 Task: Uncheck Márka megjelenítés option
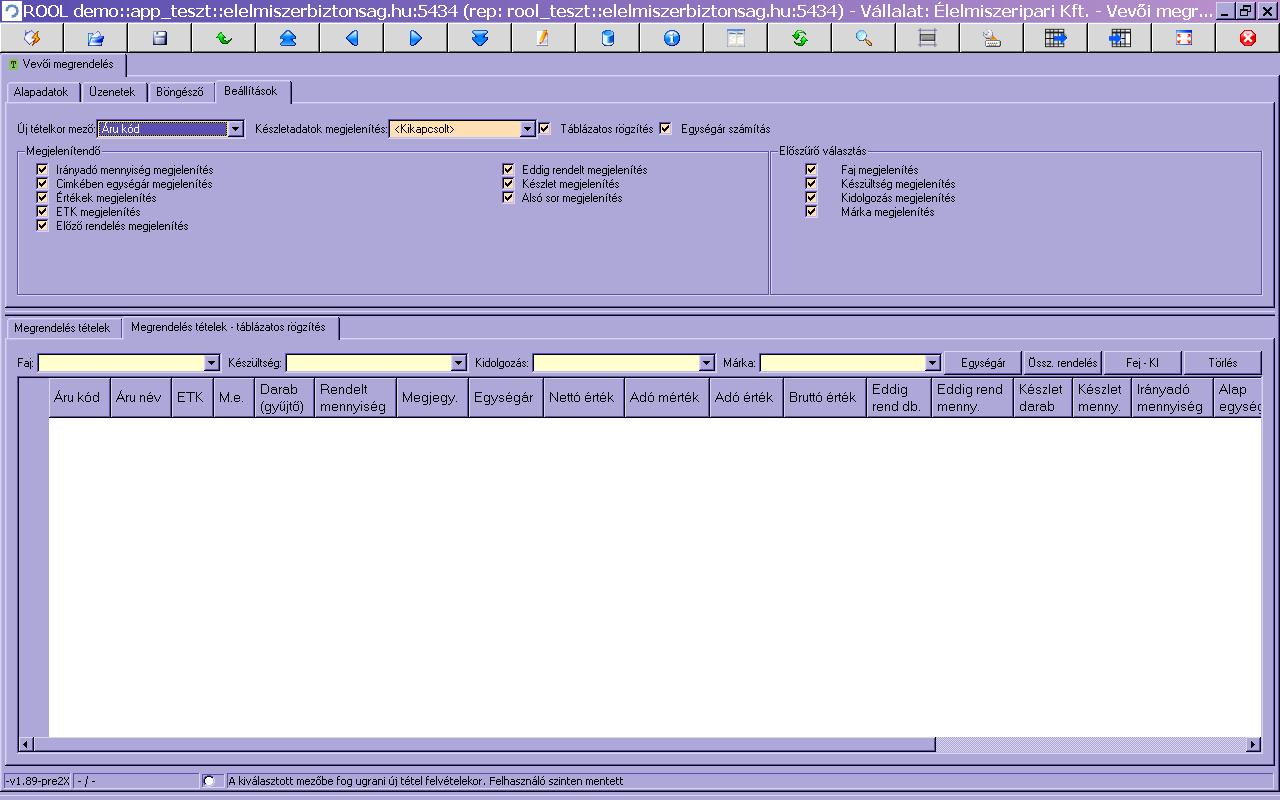(x=811, y=212)
